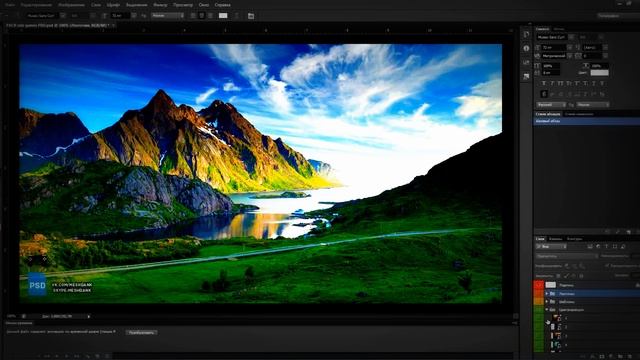Switch to the Контуры tab
This screenshot has width=640, height=360.
coord(575,239)
